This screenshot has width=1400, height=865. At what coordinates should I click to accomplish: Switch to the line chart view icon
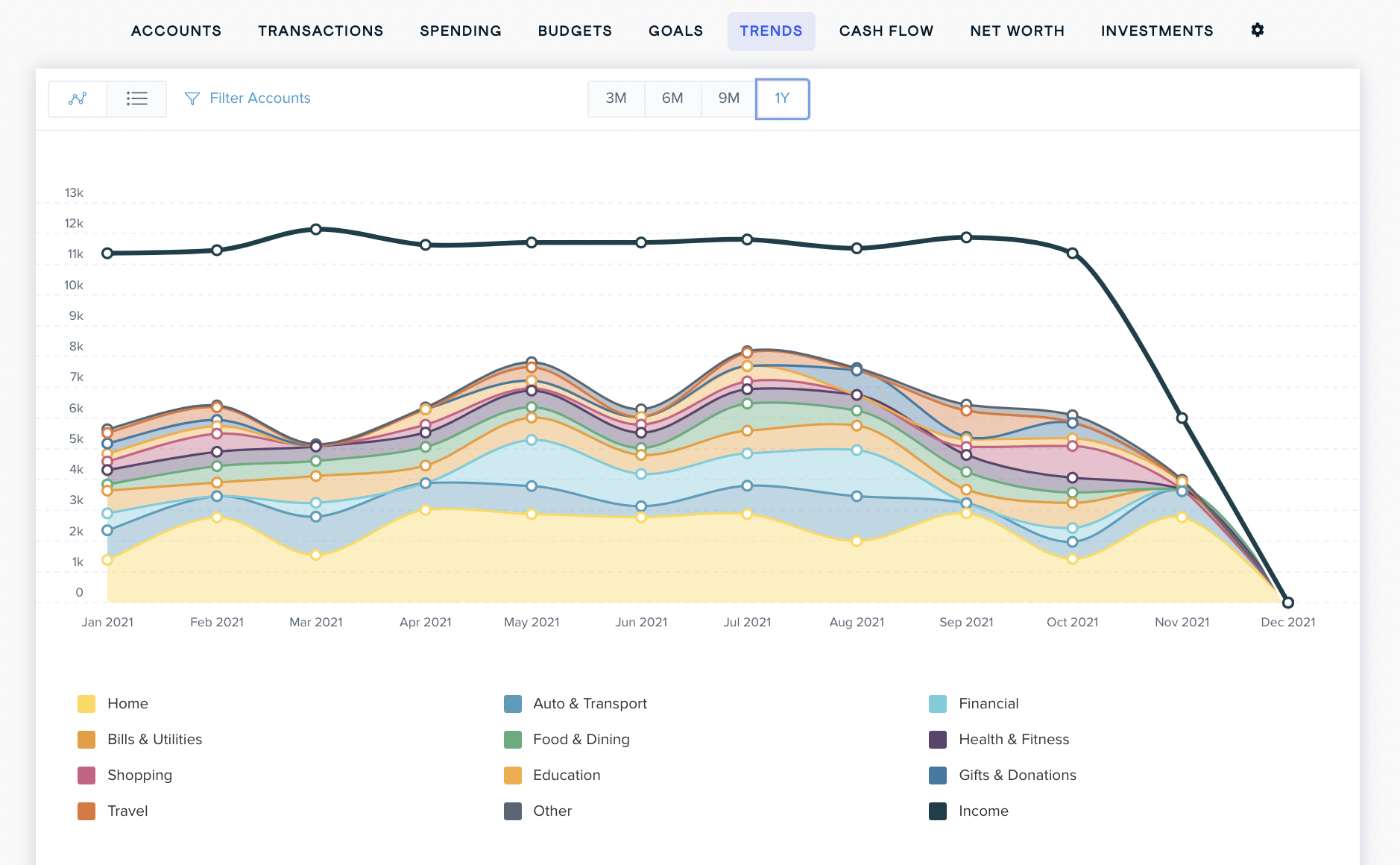tap(78, 98)
